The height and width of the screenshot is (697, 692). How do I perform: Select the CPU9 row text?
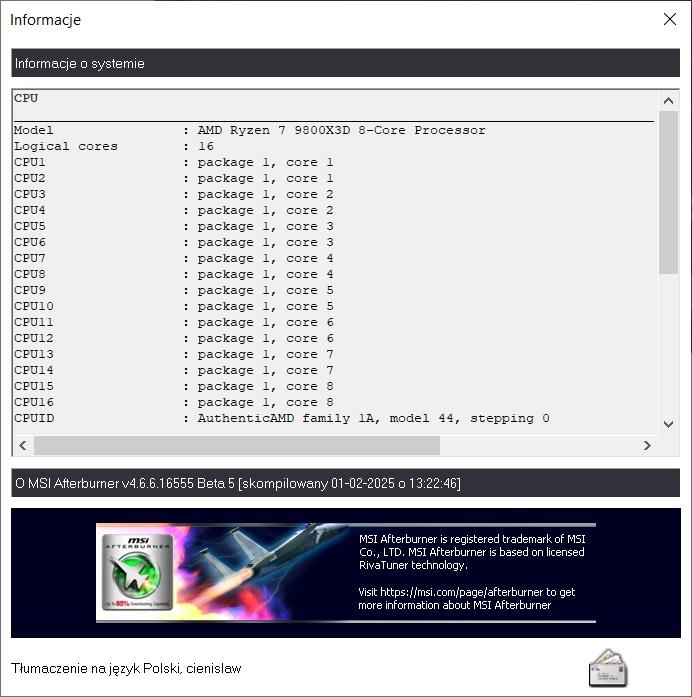click(x=173, y=290)
